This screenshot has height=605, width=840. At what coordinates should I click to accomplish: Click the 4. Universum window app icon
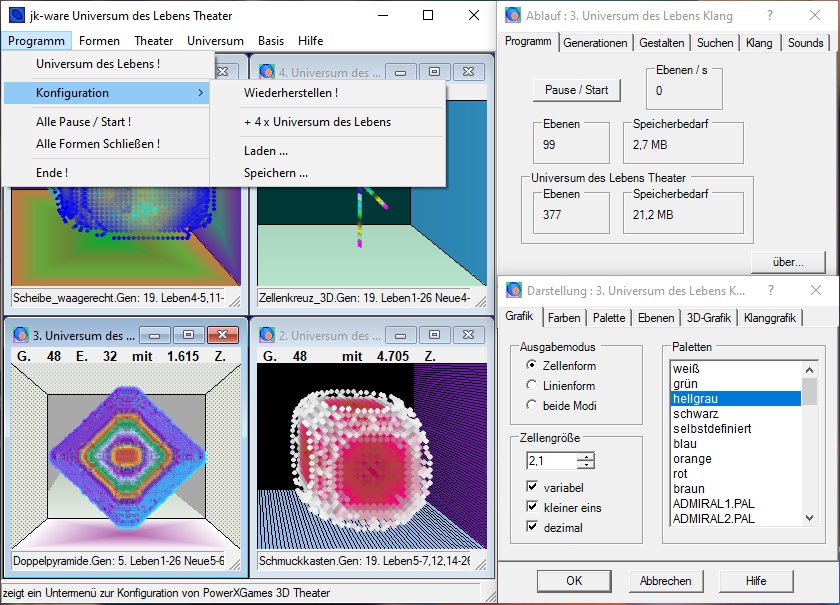267,71
